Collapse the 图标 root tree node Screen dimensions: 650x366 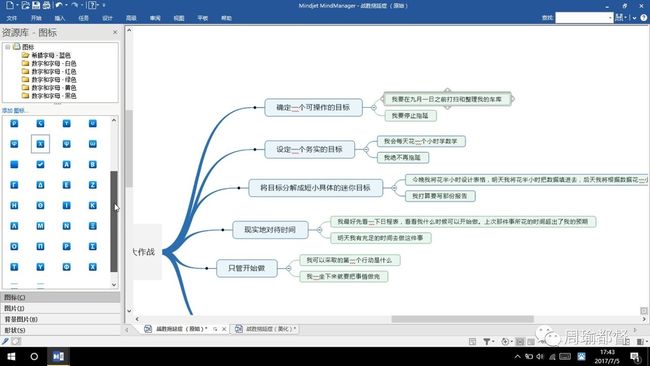pyautogui.click(x=7, y=47)
